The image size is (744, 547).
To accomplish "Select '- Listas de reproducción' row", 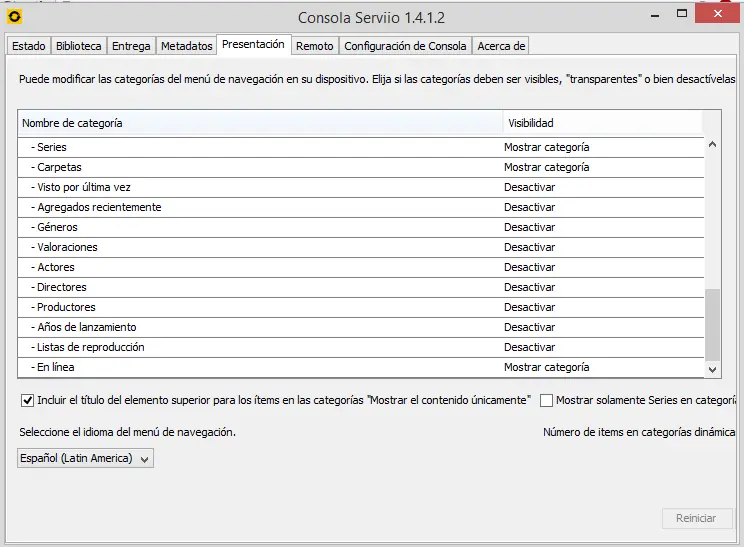I will tap(361, 347).
